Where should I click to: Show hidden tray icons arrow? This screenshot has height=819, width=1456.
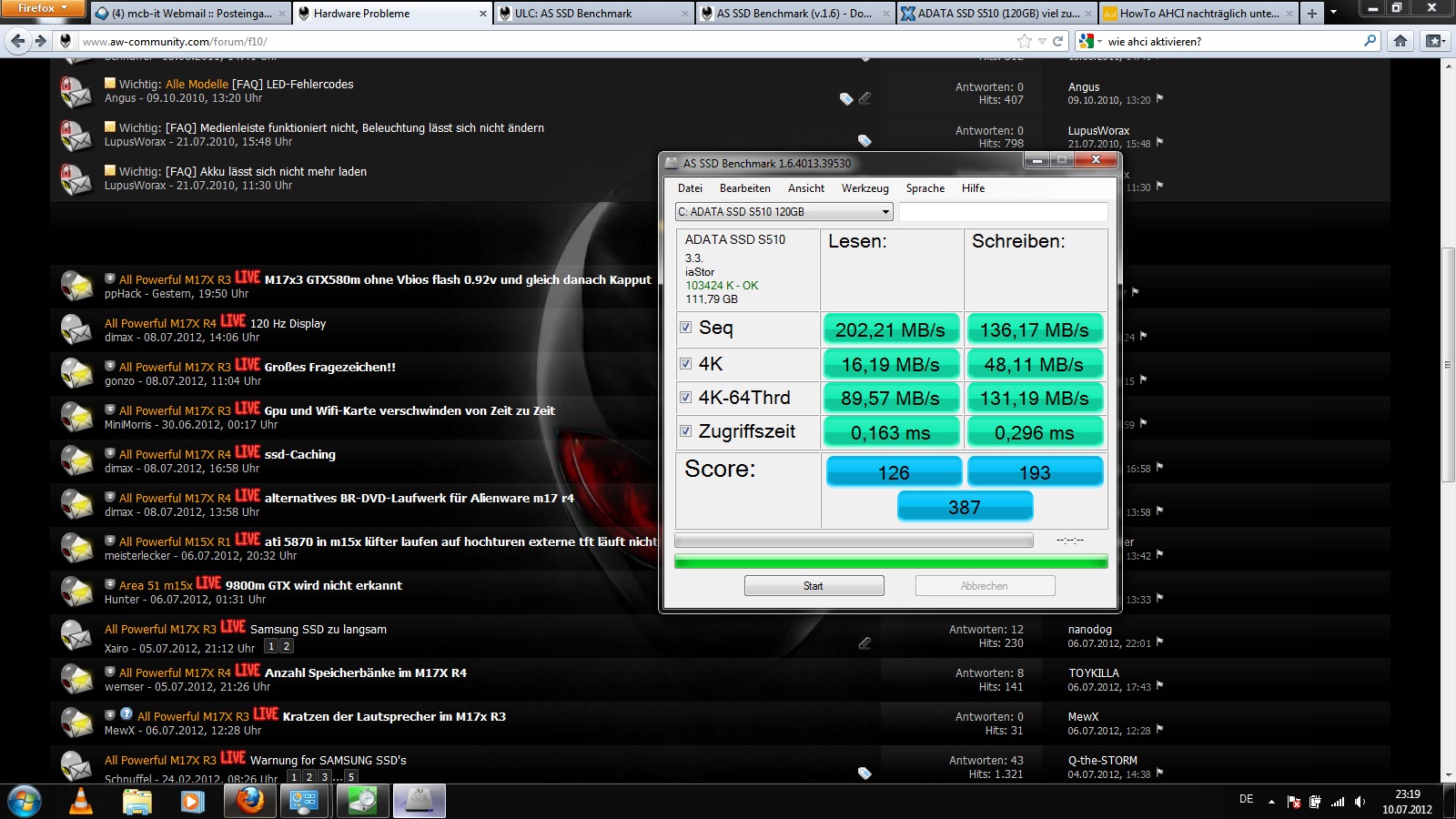coord(1271,802)
